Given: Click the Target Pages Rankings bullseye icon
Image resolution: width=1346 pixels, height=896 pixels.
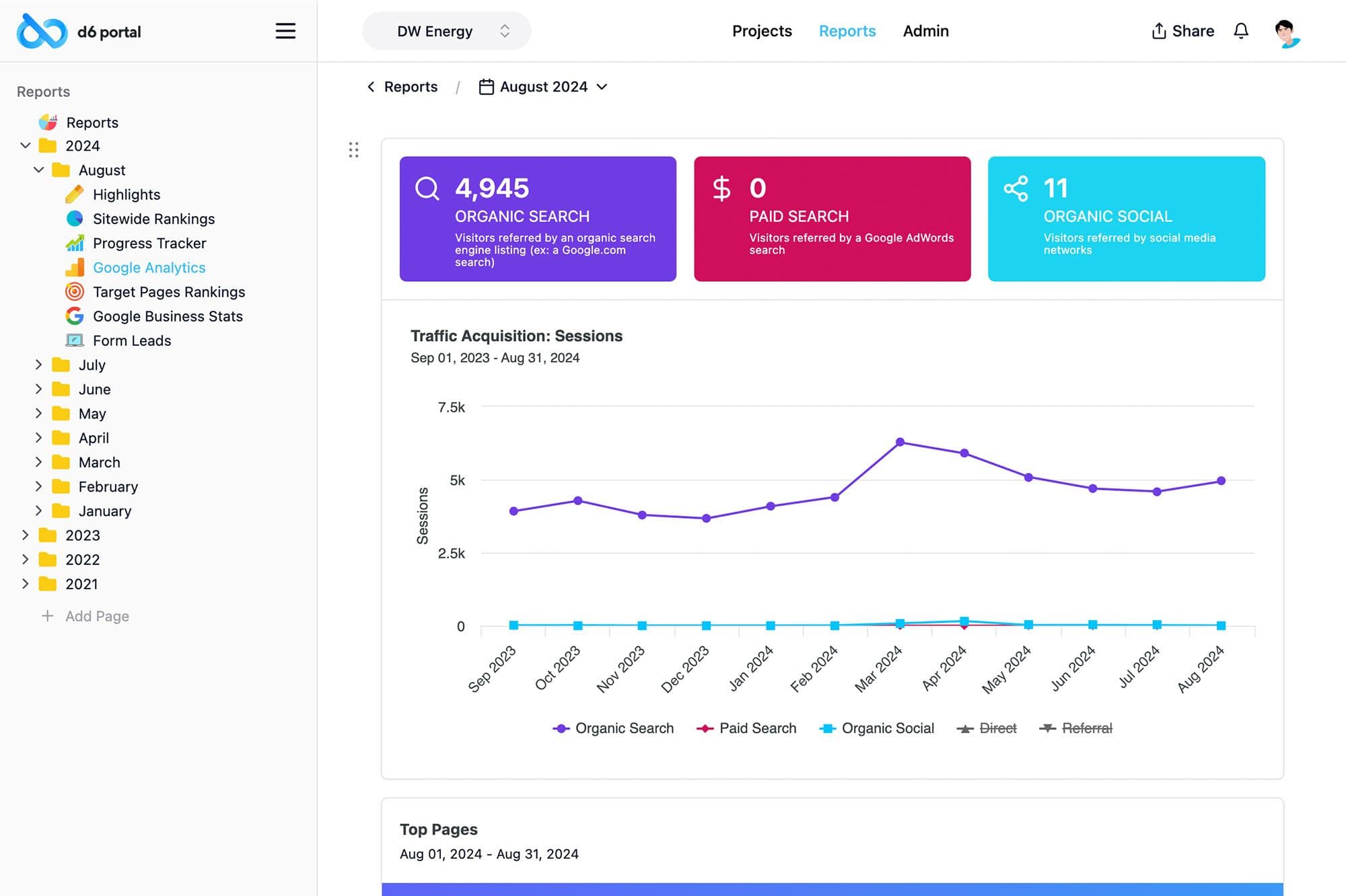Looking at the screenshot, I should 74,291.
